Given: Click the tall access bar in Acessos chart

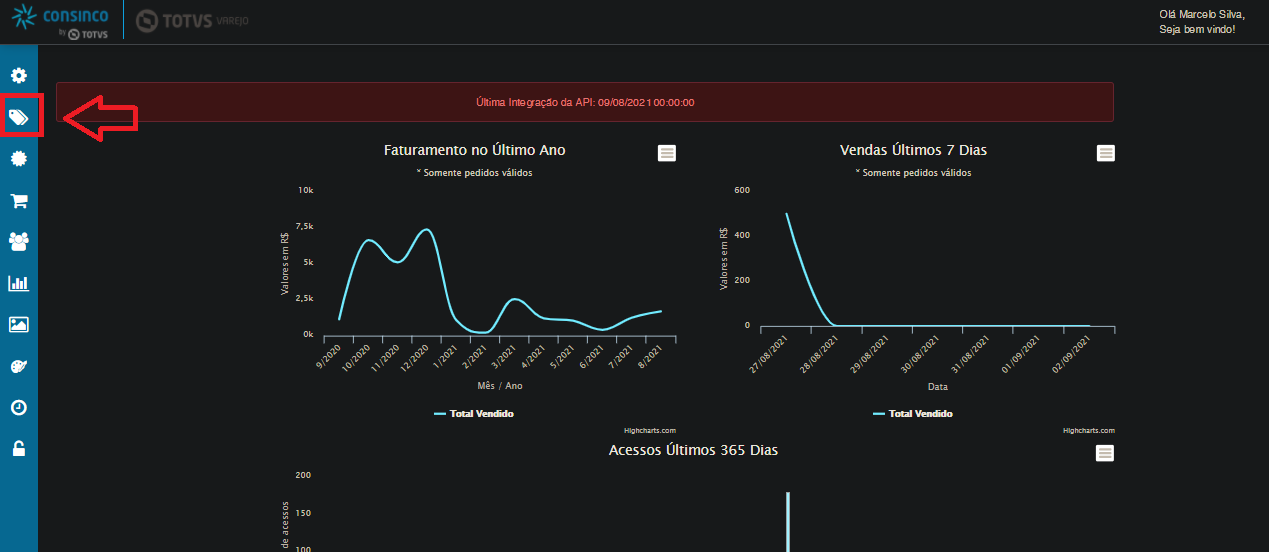Looking at the screenshot, I should (788, 521).
